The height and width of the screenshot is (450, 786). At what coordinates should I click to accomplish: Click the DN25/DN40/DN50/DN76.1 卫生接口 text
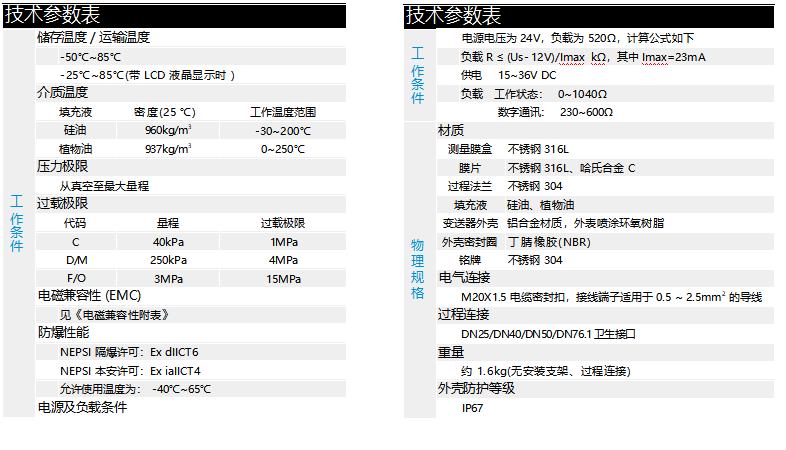548,333
